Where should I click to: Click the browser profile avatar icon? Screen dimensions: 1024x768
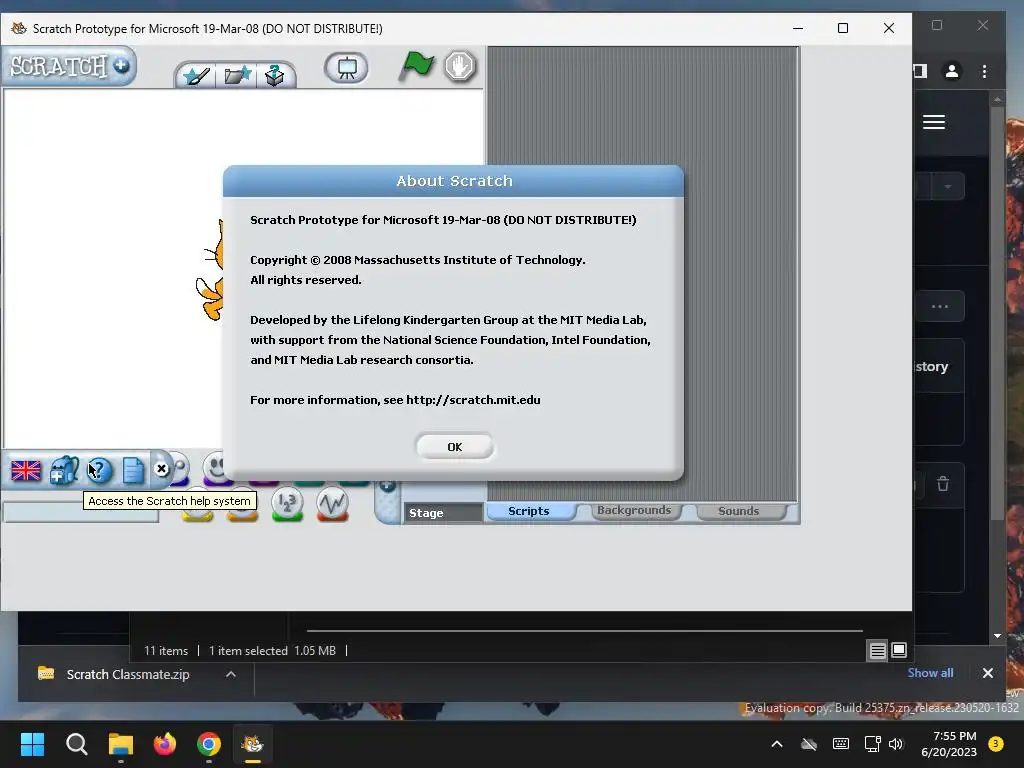point(952,71)
